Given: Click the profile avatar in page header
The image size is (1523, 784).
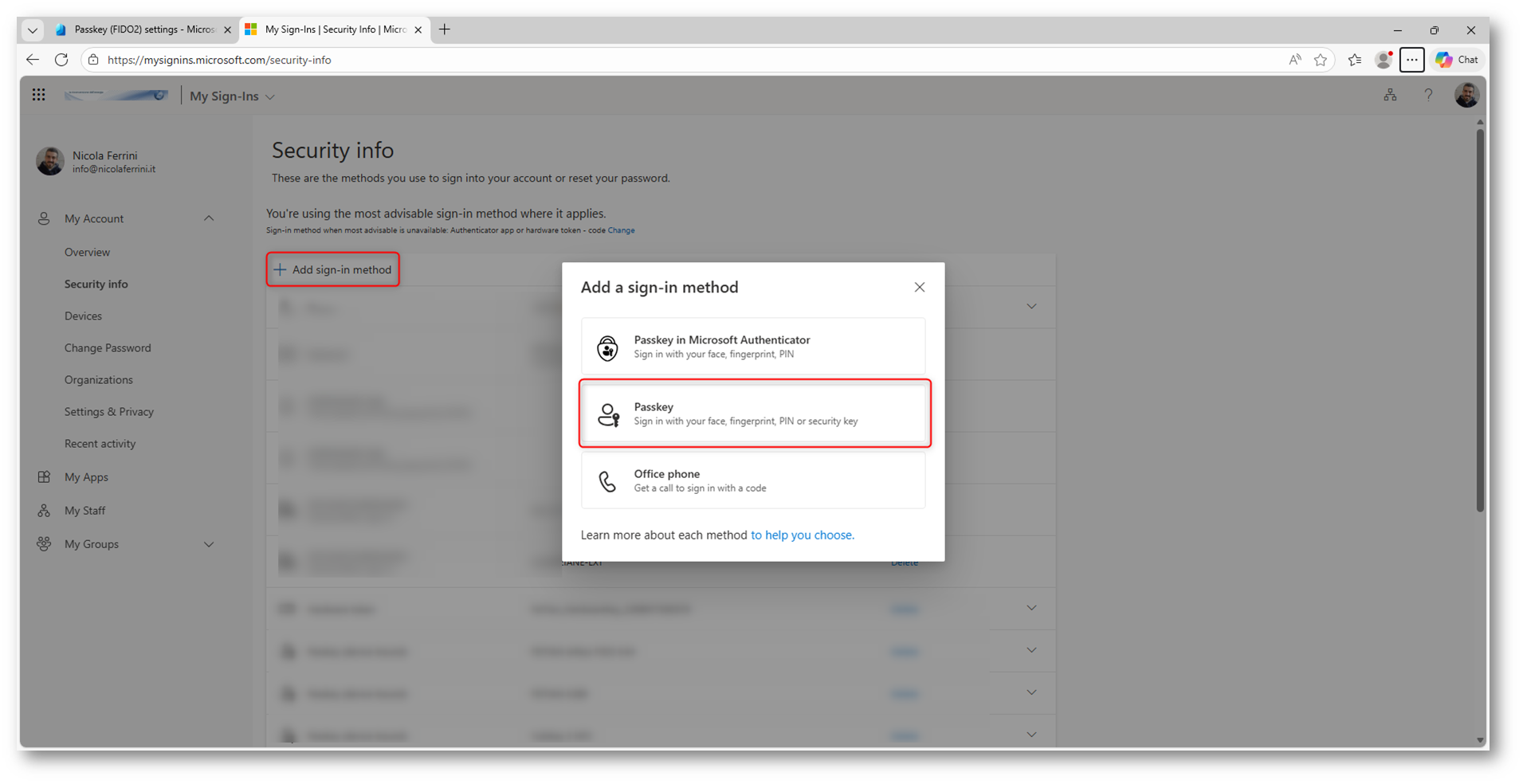Looking at the screenshot, I should click(1466, 96).
